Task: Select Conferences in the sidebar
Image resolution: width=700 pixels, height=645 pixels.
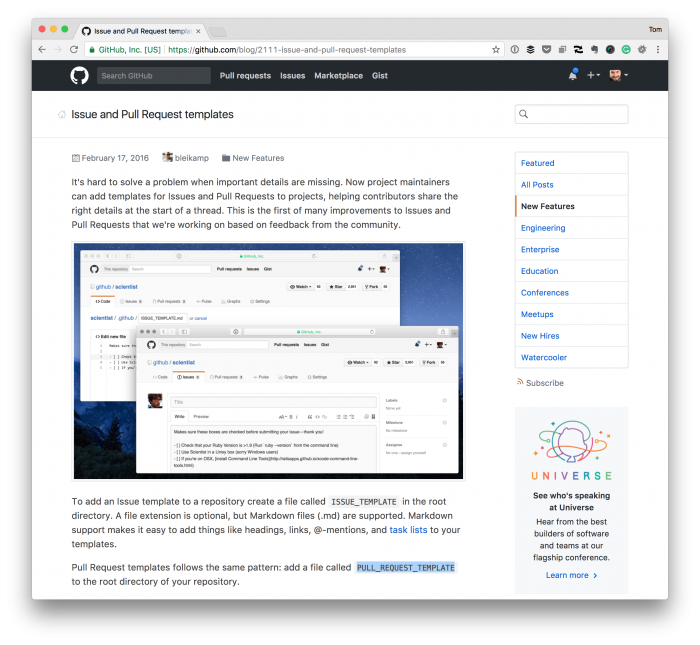Action: (571, 292)
